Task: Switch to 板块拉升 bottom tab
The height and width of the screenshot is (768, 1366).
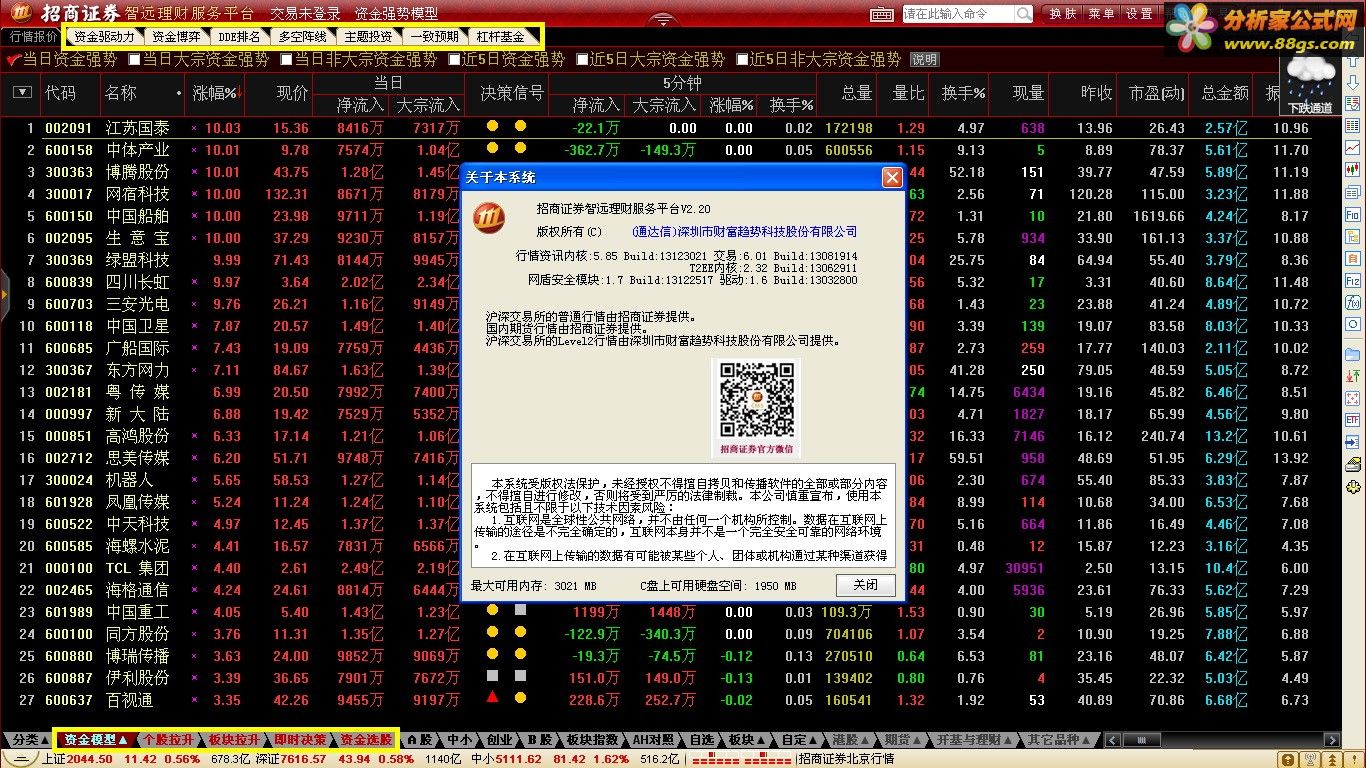Action: tap(235, 740)
